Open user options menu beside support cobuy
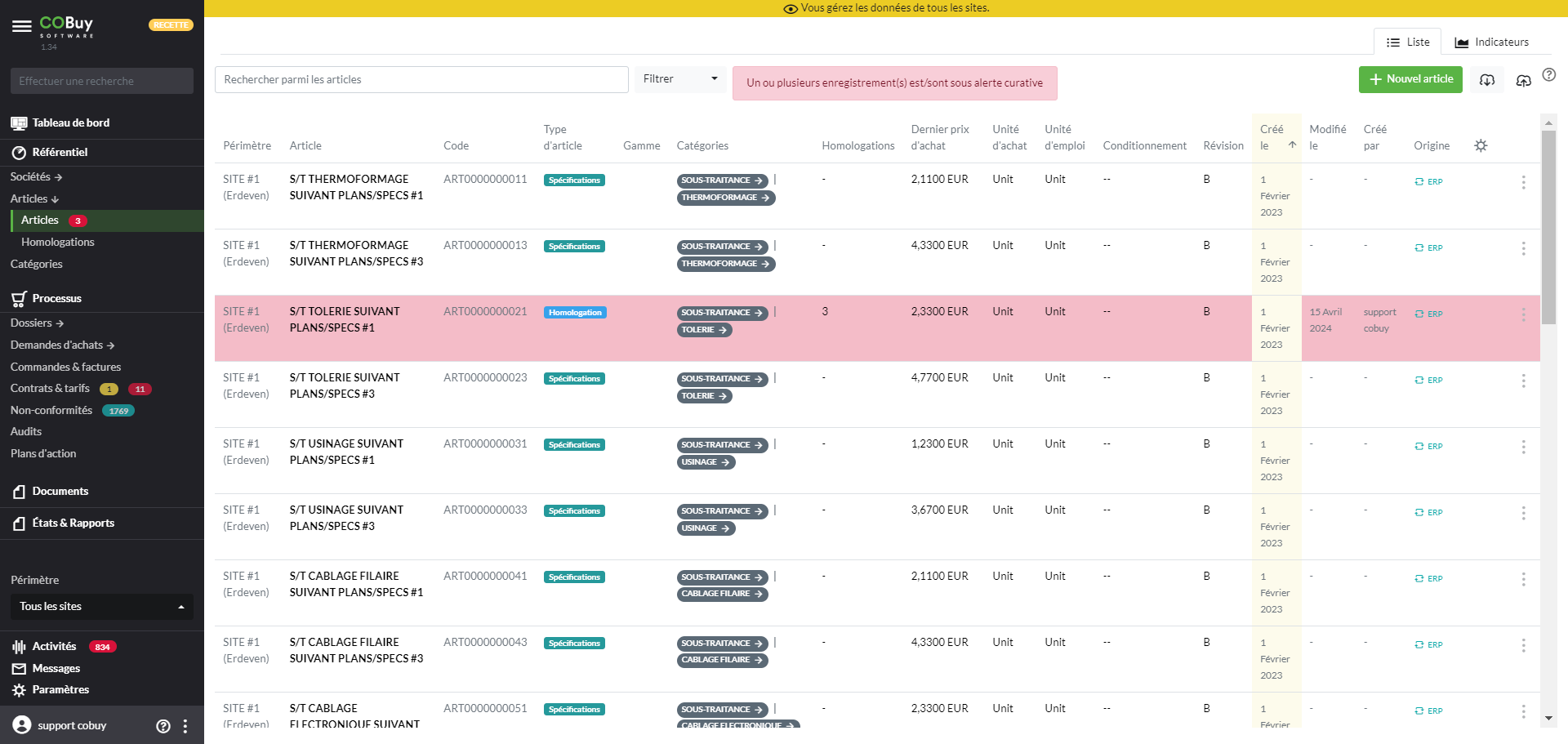The image size is (1568, 744). pyautogui.click(x=185, y=726)
